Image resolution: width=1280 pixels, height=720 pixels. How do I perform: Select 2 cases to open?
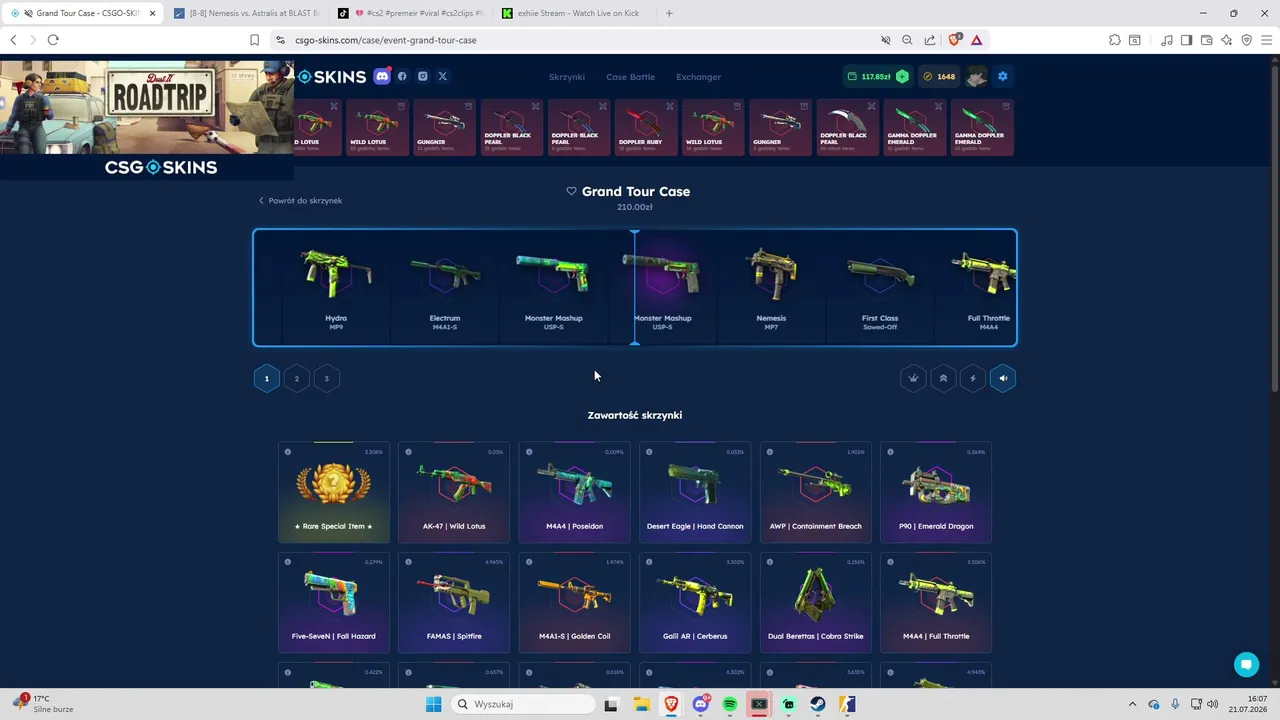(296, 378)
